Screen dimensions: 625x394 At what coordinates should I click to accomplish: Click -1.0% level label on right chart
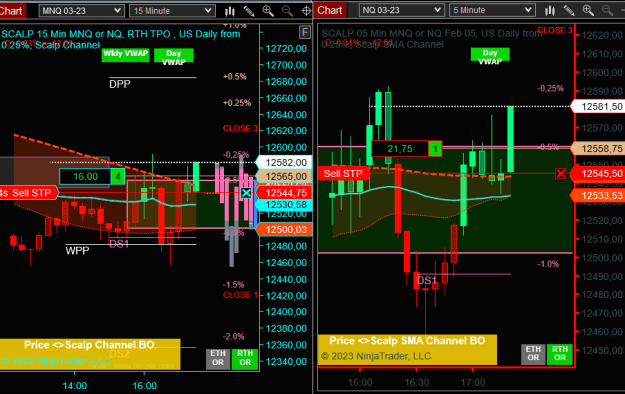(x=548, y=264)
